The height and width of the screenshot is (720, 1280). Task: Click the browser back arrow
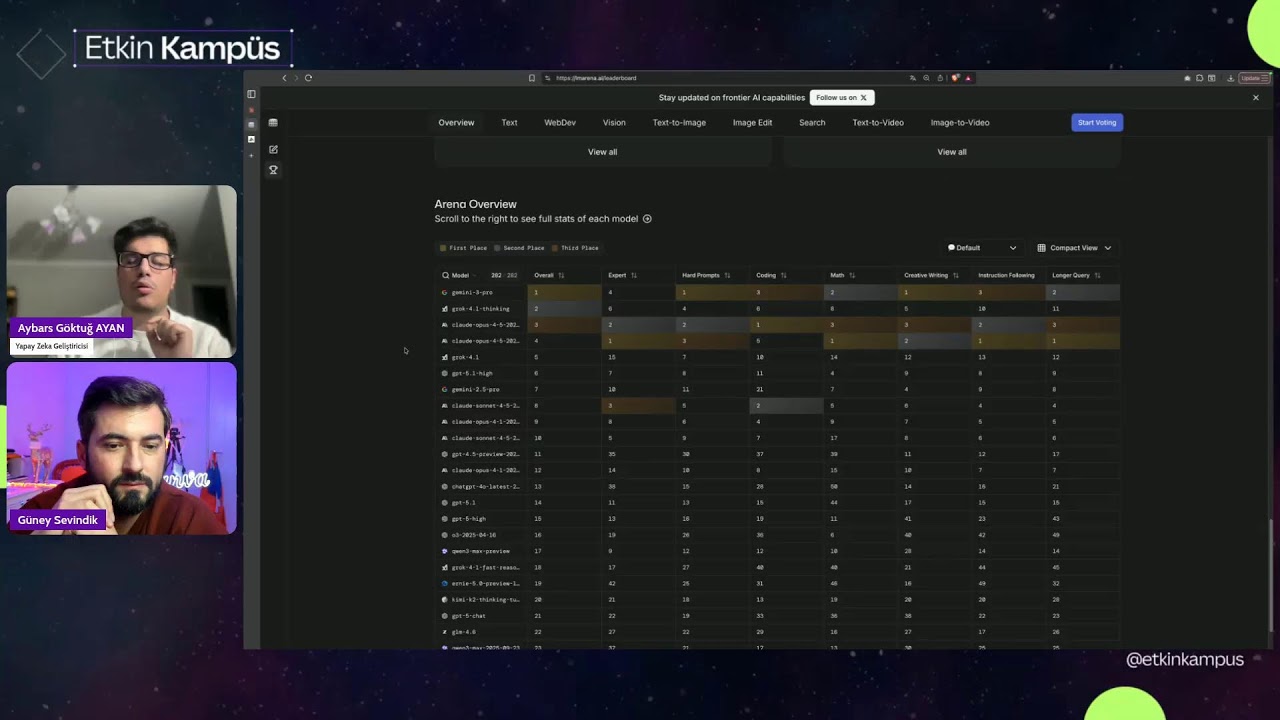(x=284, y=78)
